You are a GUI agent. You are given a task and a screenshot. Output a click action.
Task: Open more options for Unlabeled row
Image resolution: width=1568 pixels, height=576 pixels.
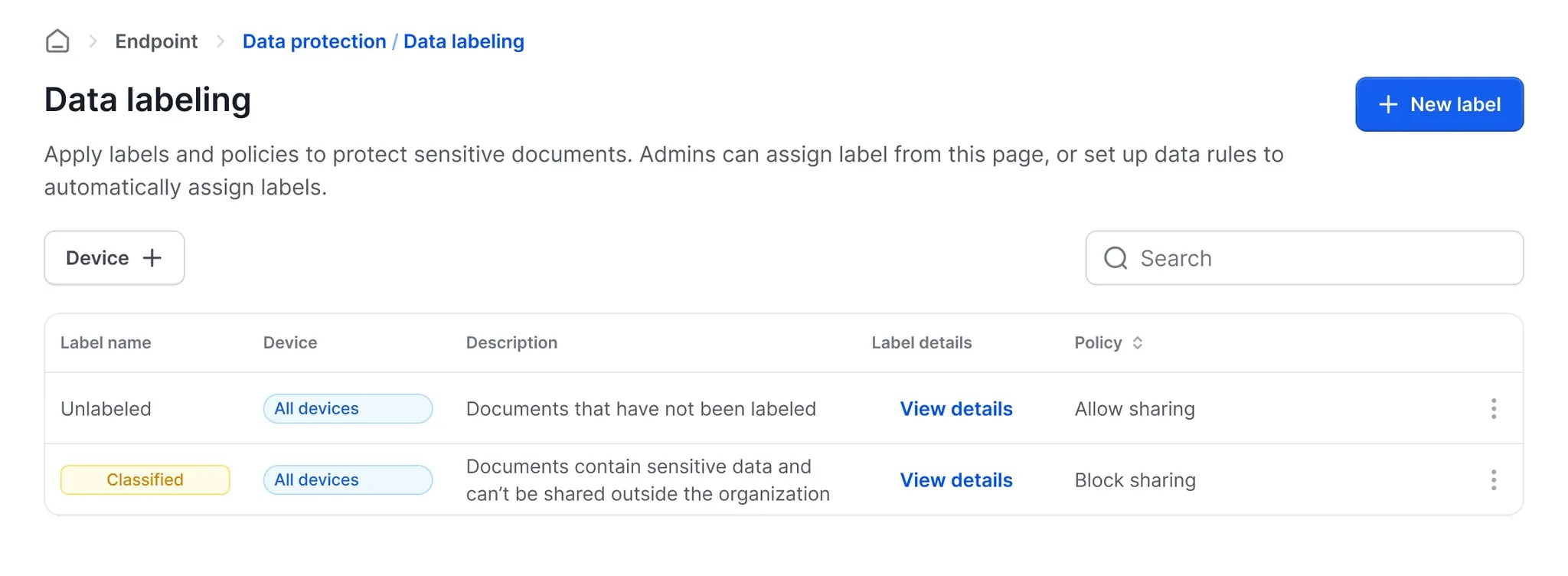pos(1493,409)
